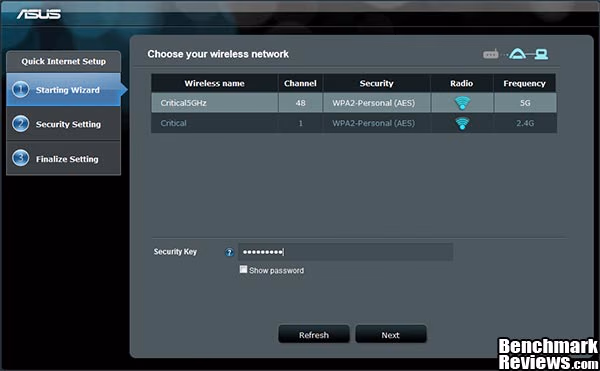Click the Show password label text
Viewport: 600px width, 371px height.
(276, 270)
